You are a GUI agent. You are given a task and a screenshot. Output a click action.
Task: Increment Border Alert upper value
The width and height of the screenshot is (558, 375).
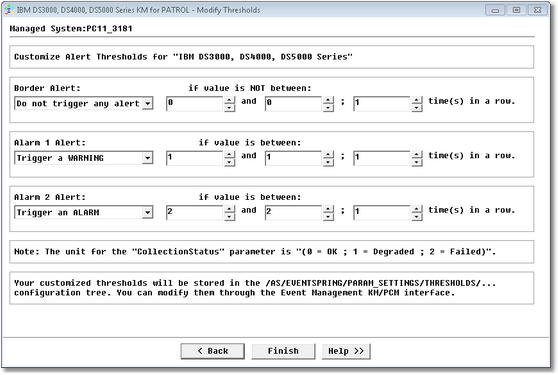coord(328,100)
